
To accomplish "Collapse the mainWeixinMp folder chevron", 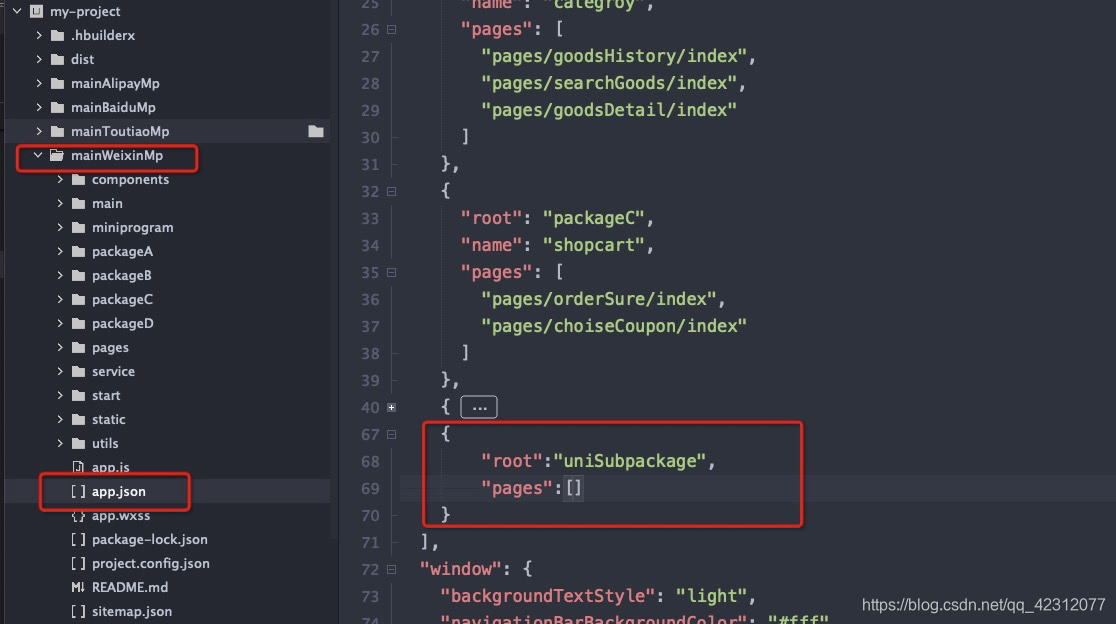I will (x=38, y=155).
